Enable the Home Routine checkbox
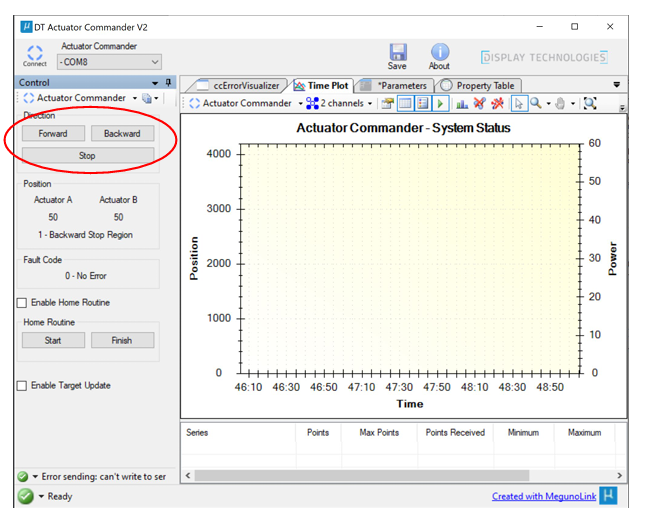This screenshot has height=514, width=645. click(22, 303)
